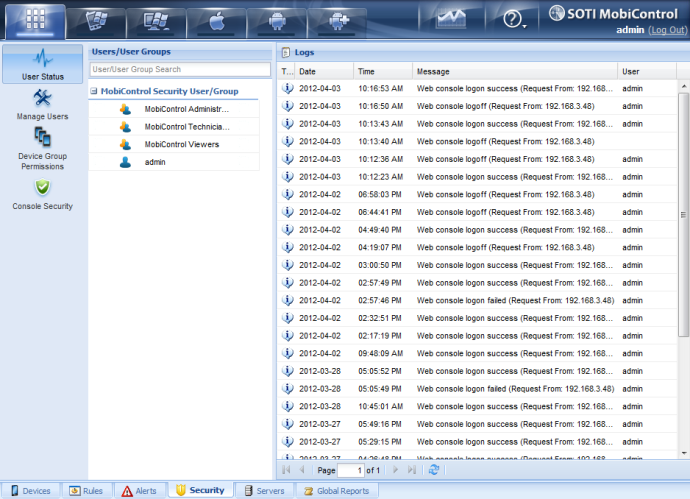Viewport: 690px width, 499px height.
Task: Open the Apple iOS devices tab
Action: [217, 21]
